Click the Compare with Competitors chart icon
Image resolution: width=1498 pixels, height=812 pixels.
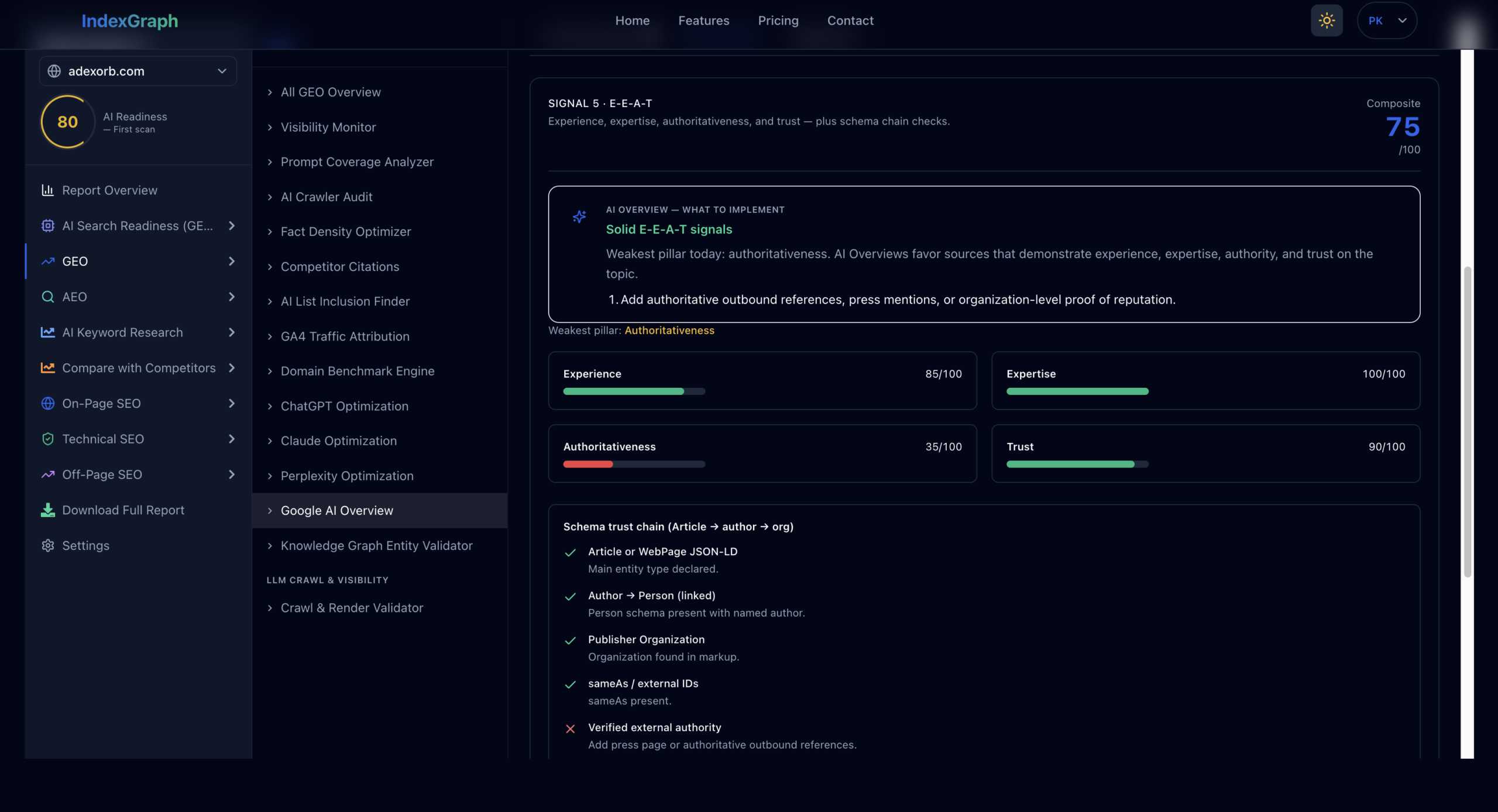(47, 368)
